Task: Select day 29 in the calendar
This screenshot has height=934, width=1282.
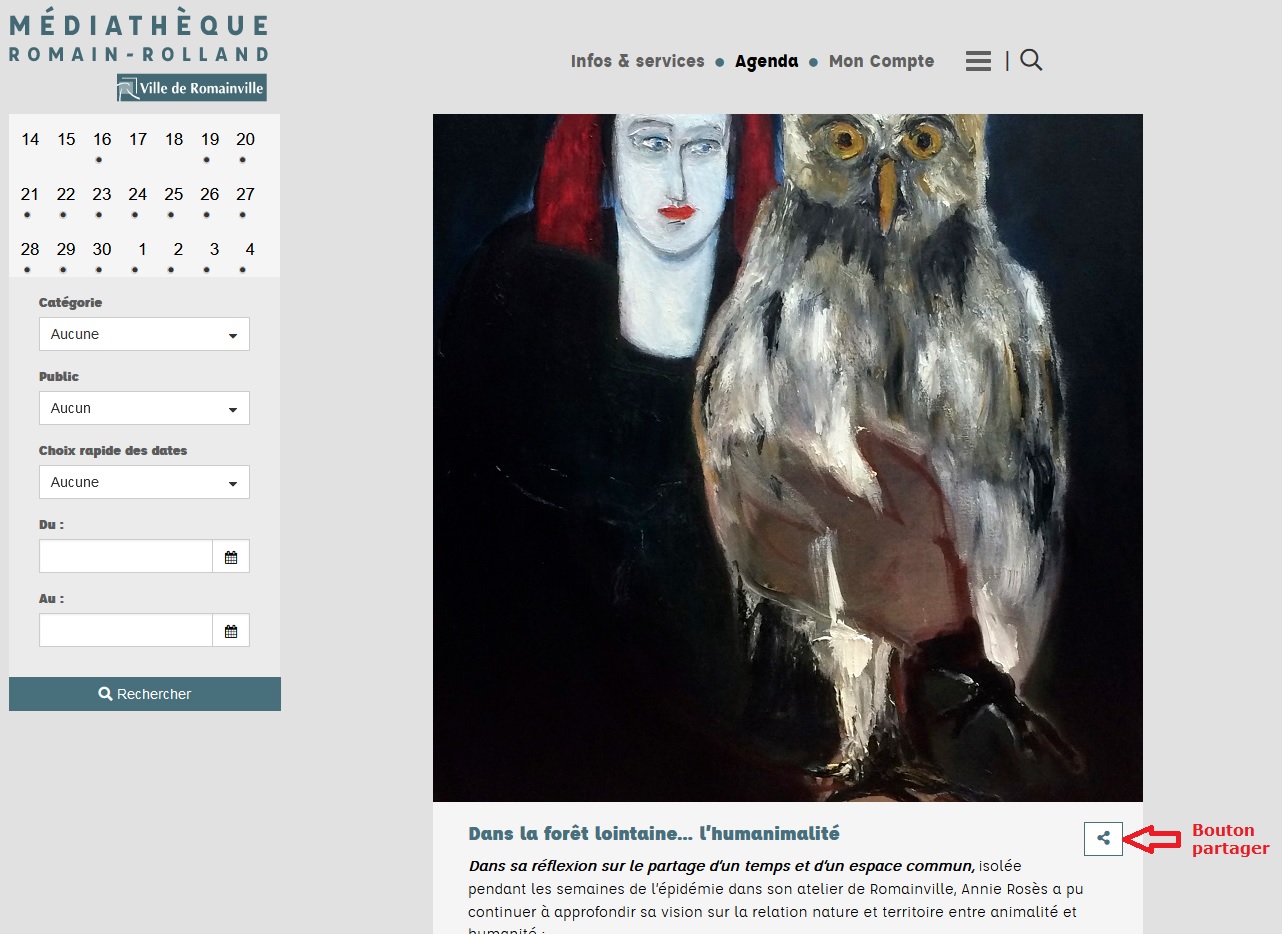Action: point(66,250)
